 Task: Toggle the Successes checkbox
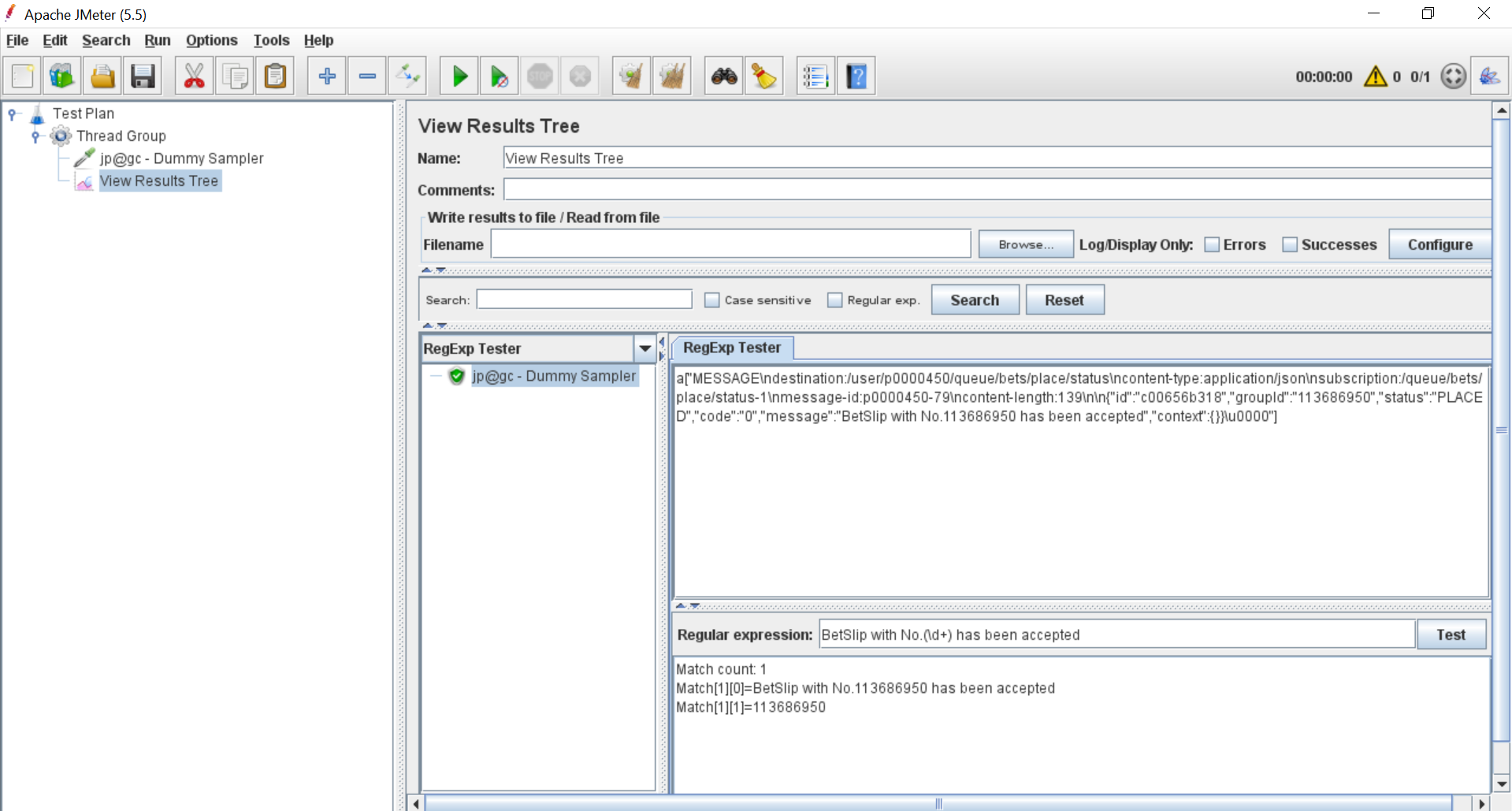coord(1290,245)
